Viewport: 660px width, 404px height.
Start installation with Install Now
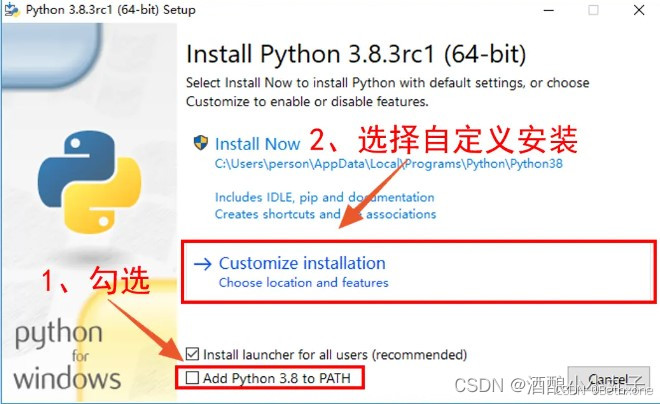tap(257, 144)
